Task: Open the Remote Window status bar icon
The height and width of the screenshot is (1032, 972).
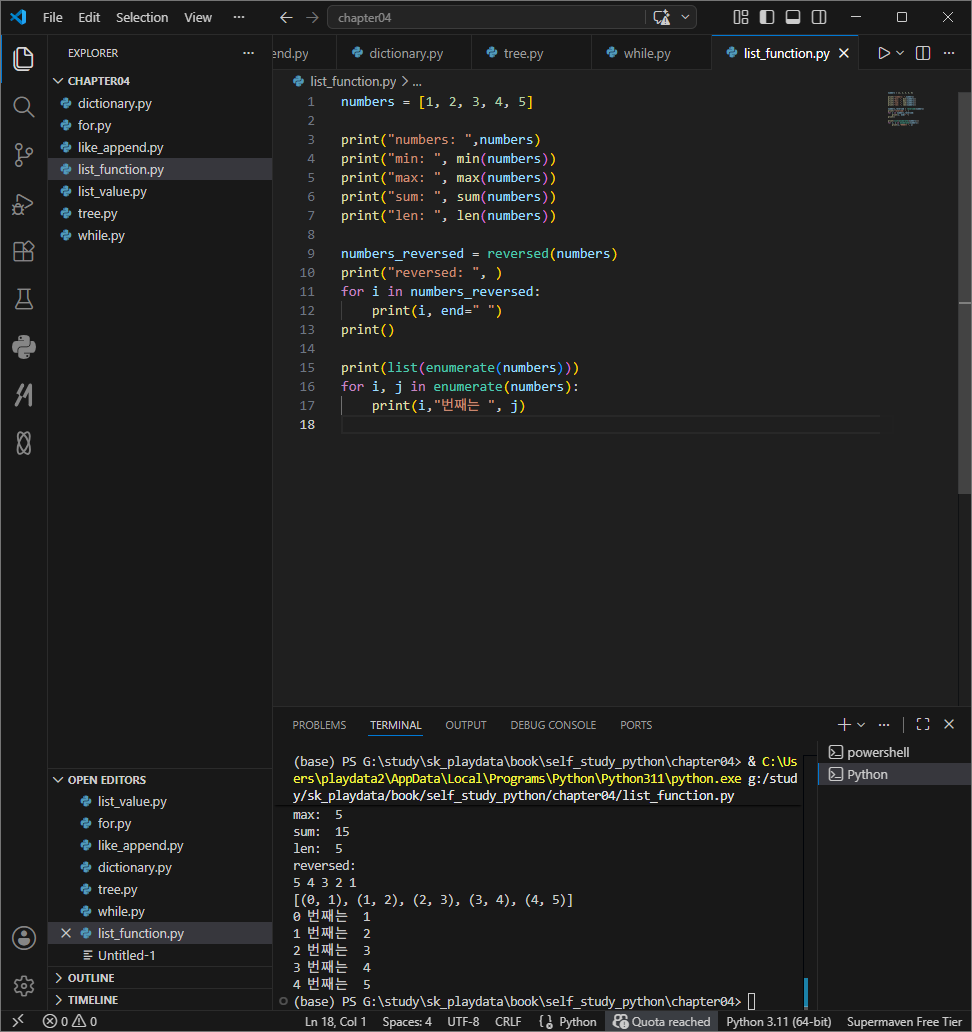Action: [18, 1021]
